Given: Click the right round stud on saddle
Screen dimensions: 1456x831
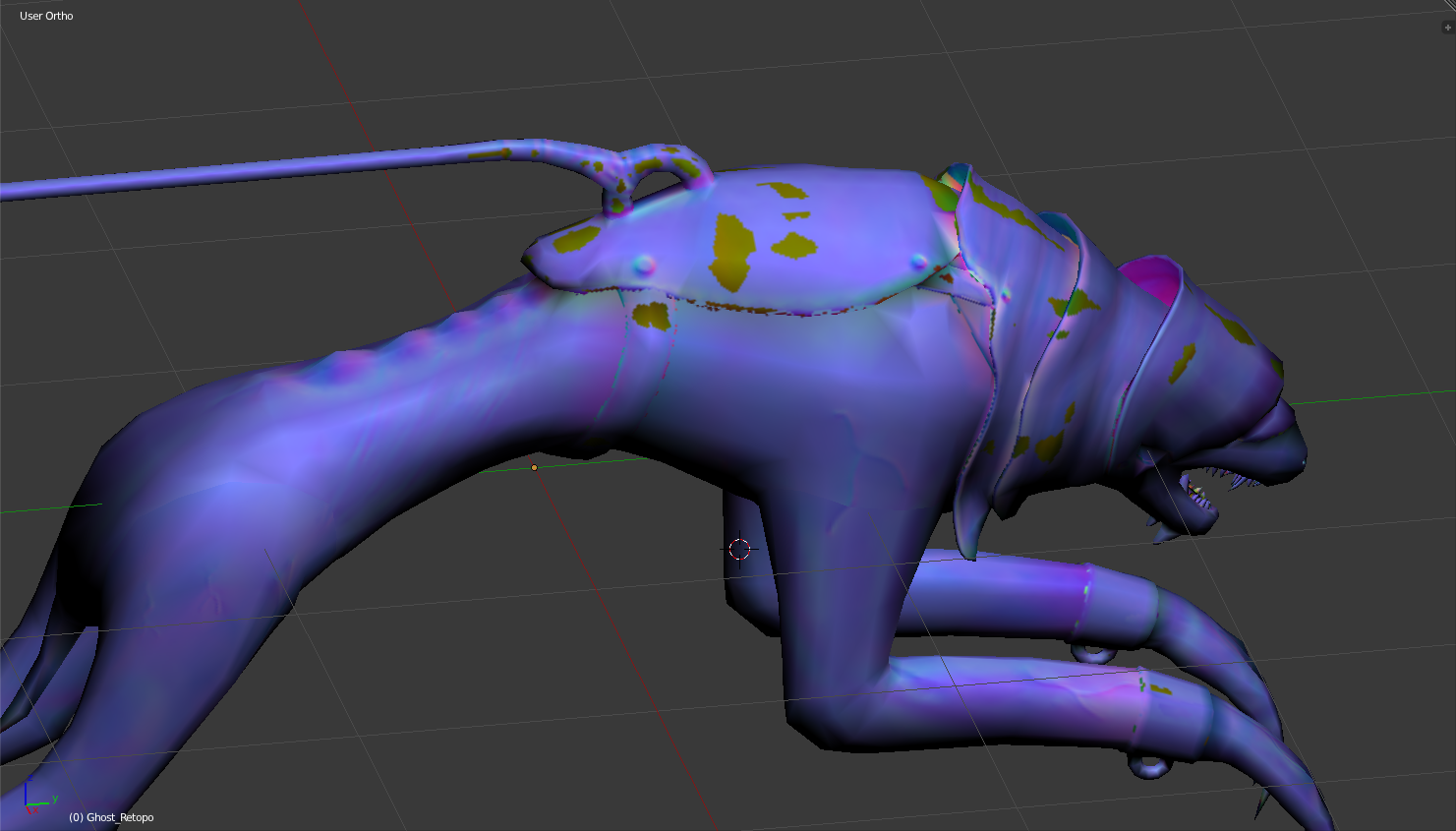Looking at the screenshot, I should click(918, 261).
